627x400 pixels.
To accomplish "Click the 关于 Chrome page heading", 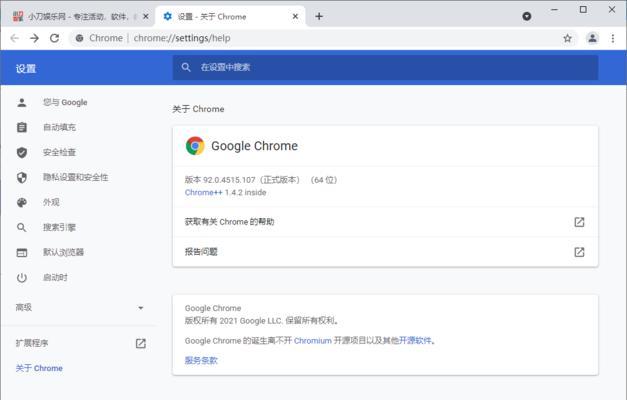I will tap(198, 109).
